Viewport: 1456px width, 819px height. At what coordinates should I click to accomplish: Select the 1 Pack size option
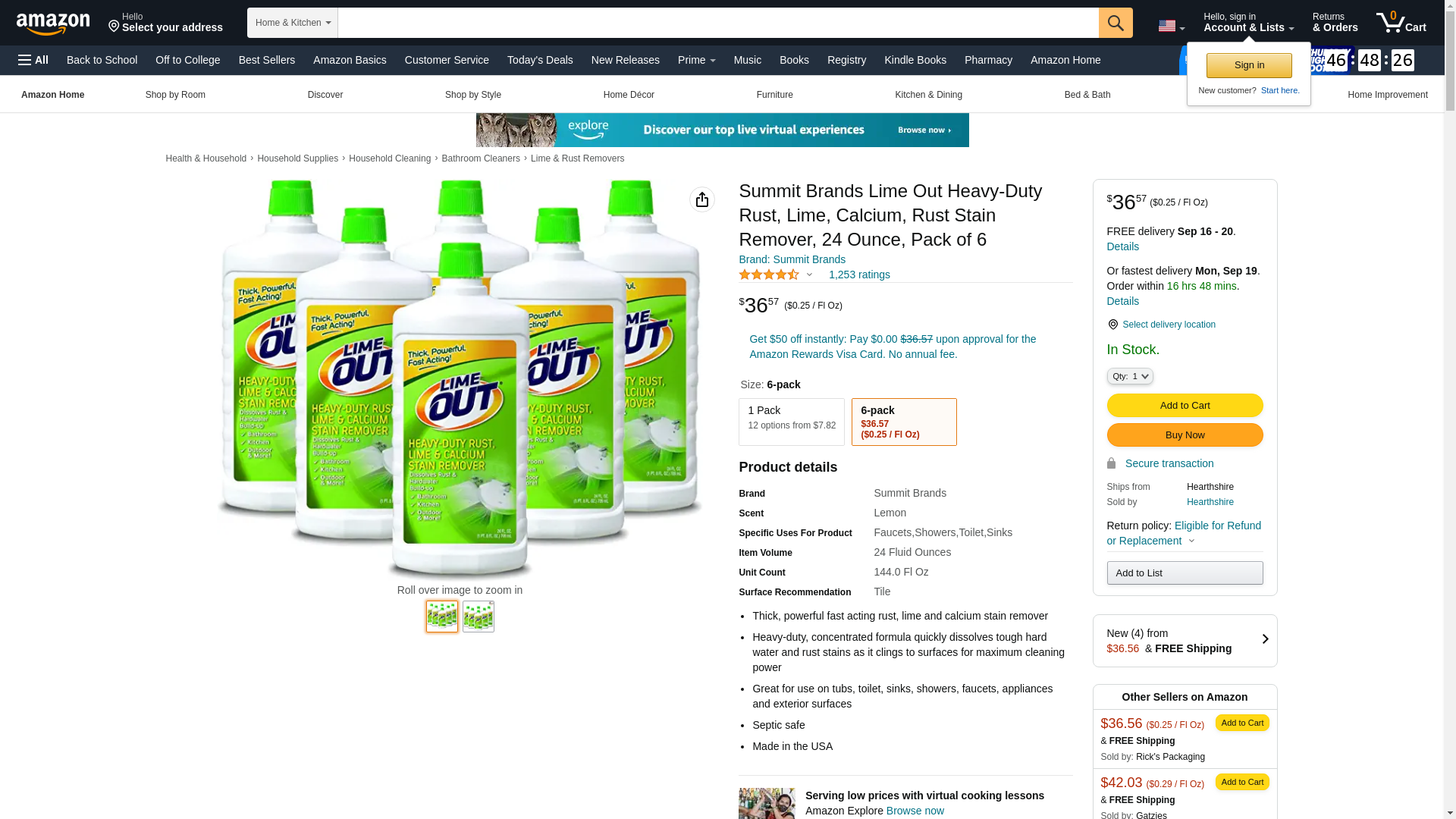[792, 422]
